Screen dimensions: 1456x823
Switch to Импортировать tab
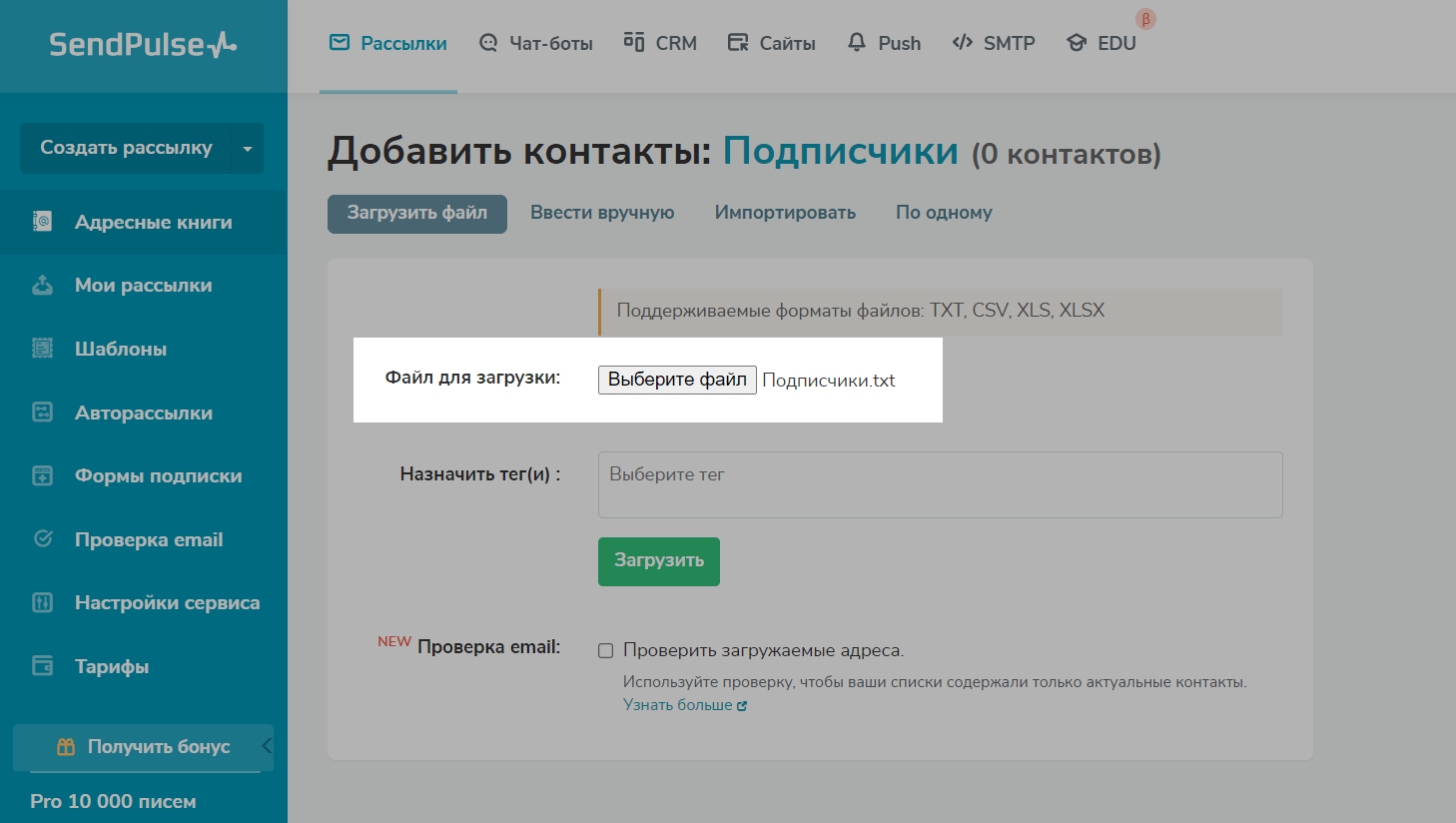tap(785, 213)
